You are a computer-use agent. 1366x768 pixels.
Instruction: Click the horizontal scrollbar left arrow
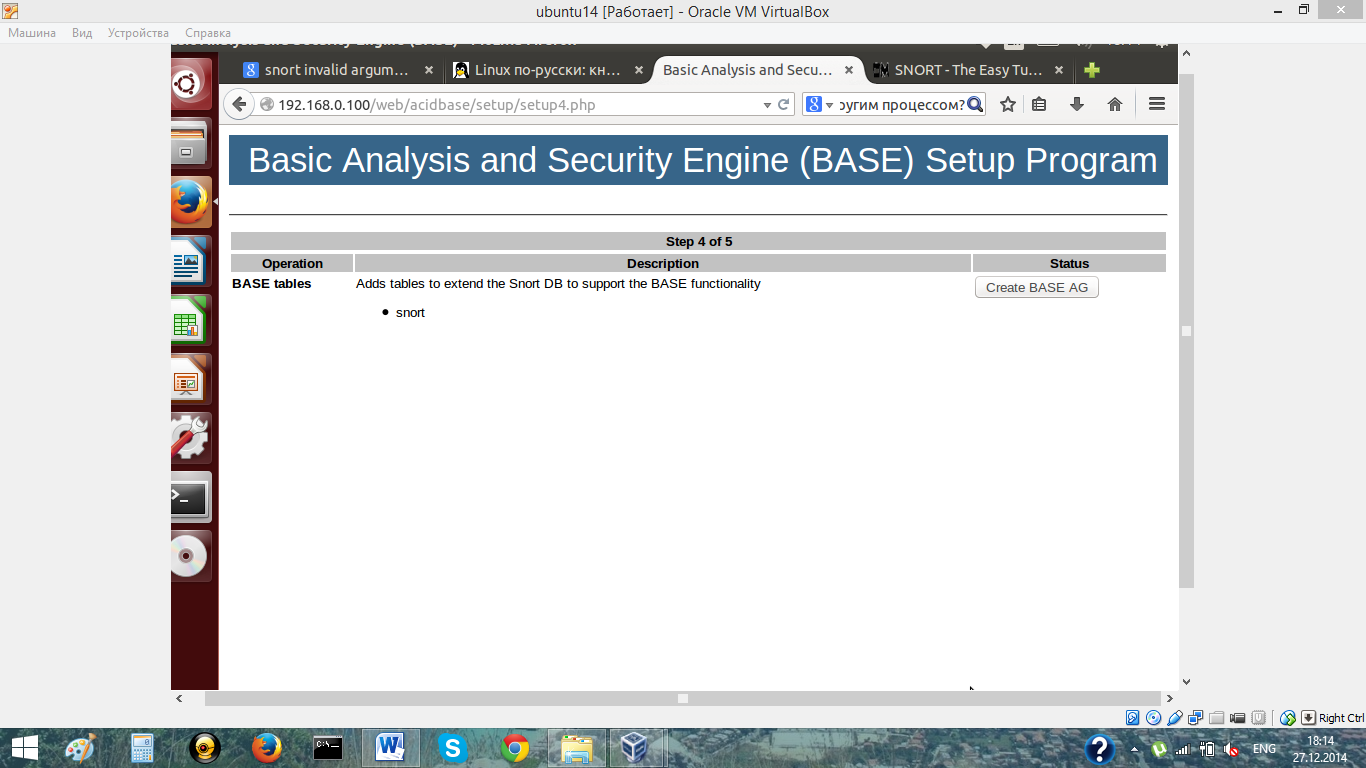pos(179,698)
